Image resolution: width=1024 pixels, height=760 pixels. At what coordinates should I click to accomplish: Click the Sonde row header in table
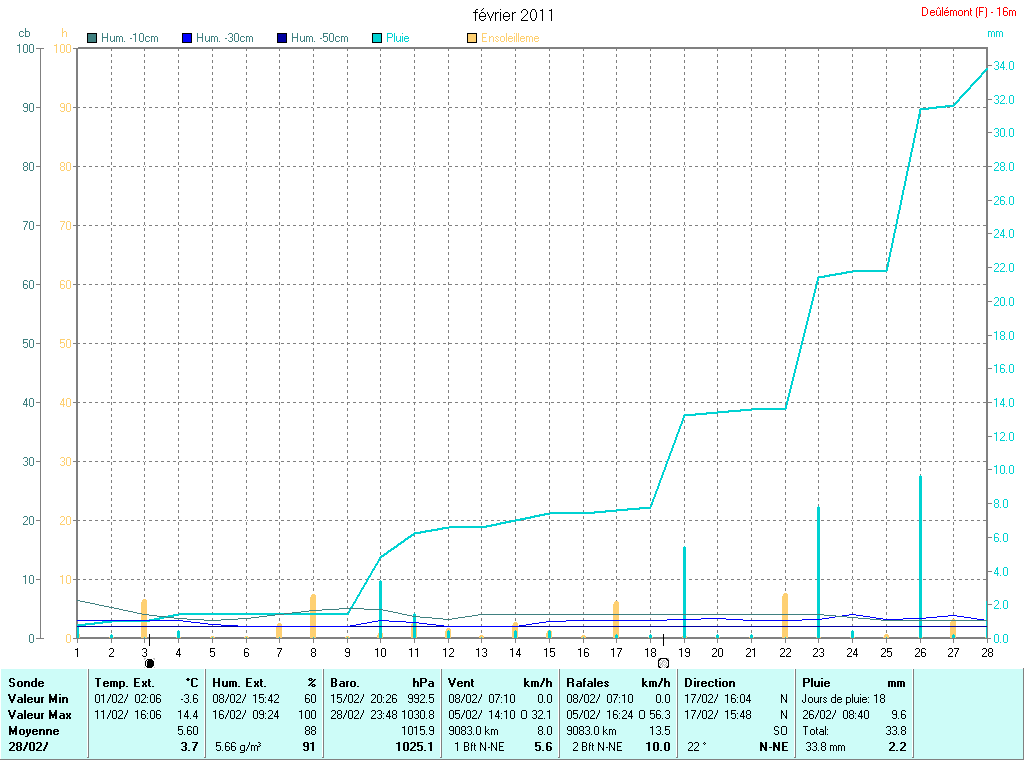pyautogui.click(x=26, y=682)
